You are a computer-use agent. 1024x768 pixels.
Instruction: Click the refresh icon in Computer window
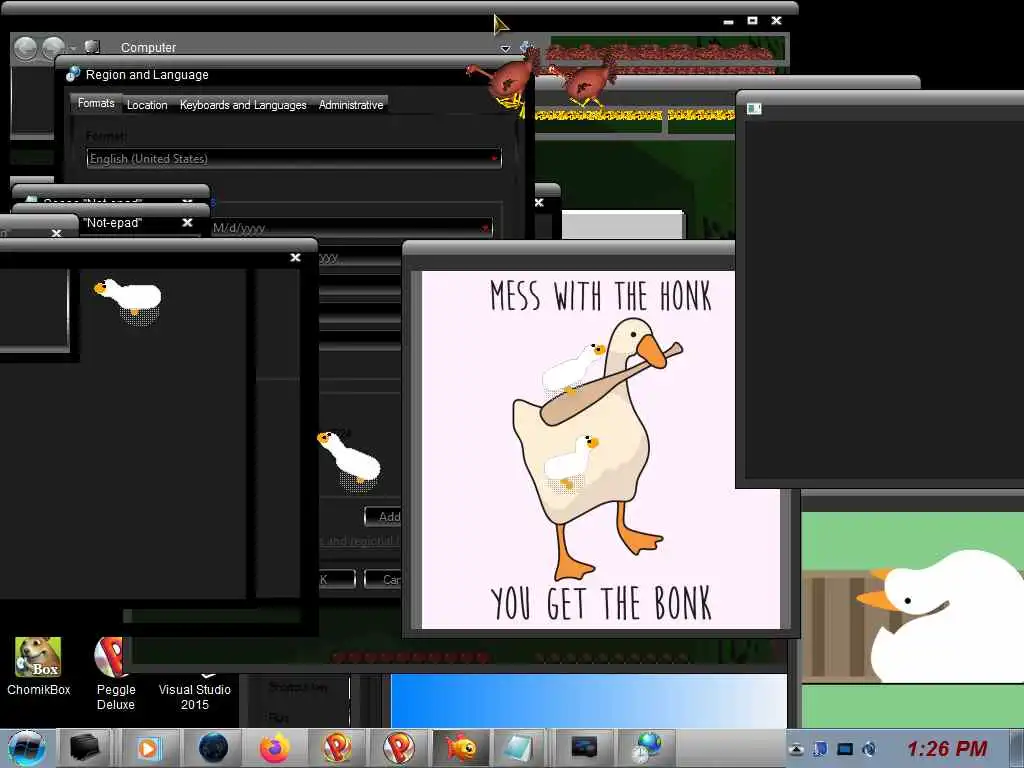[x=526, y=47]
